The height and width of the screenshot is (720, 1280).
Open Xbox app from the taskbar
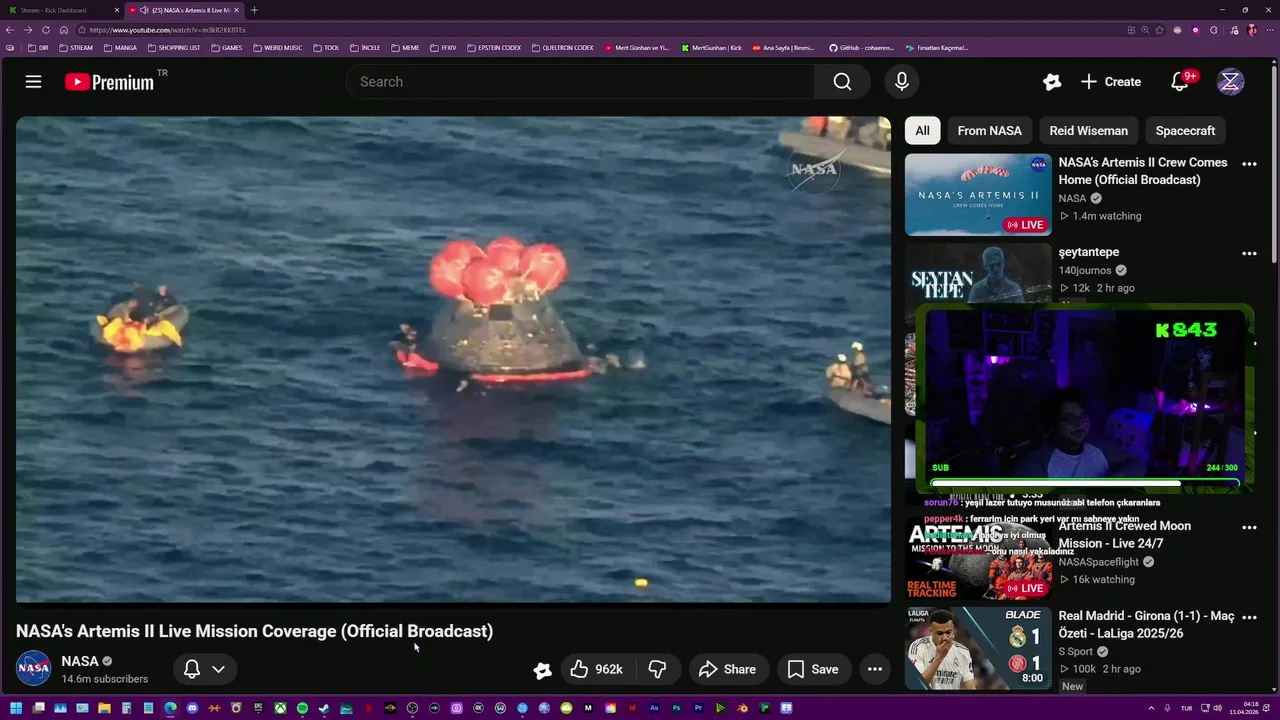[x=281, y=708]
